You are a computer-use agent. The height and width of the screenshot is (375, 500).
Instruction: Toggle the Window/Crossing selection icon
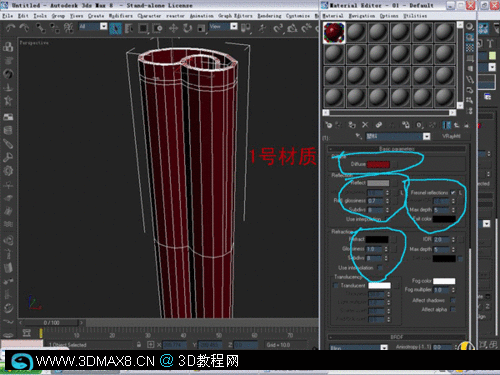click(157, 29)
